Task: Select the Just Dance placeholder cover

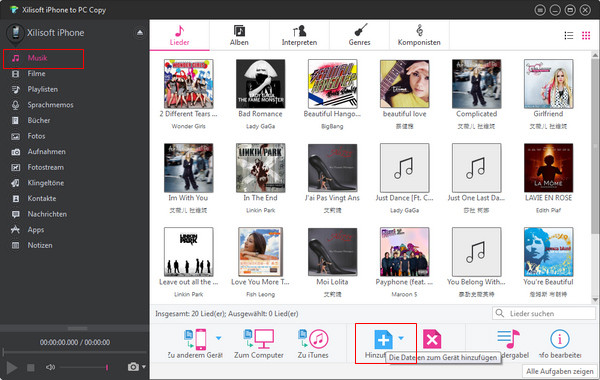Action: tap(404, 168)
